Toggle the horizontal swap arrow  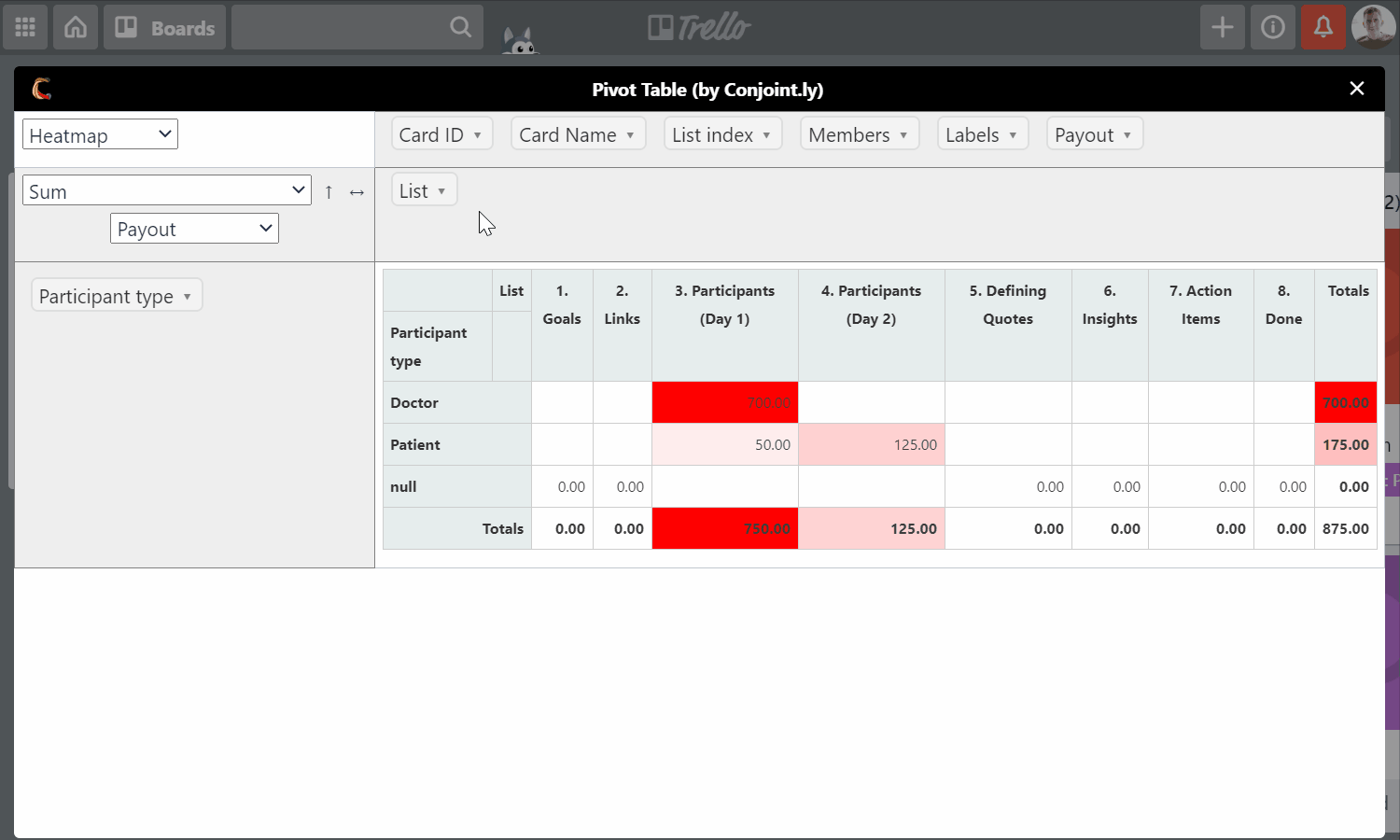(357, 191)
